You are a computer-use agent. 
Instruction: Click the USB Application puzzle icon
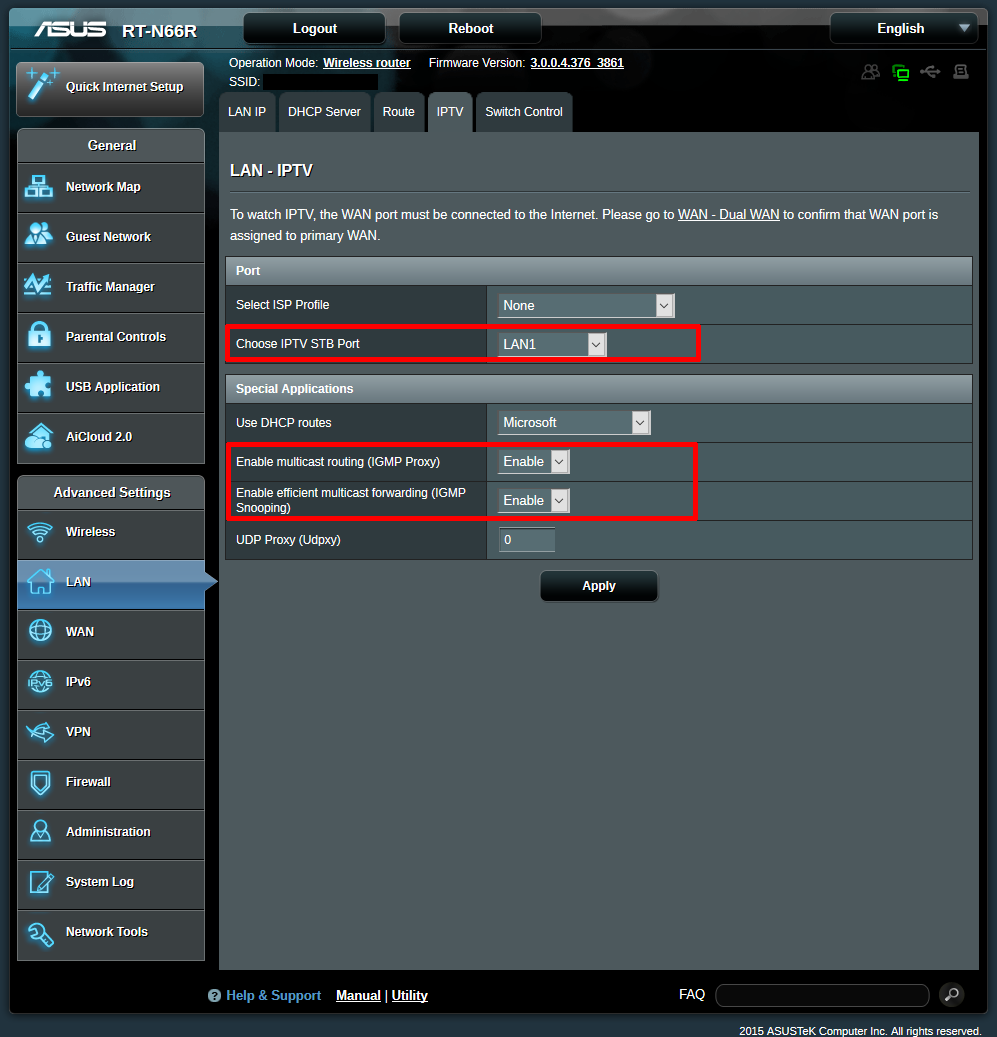[39, 386]
